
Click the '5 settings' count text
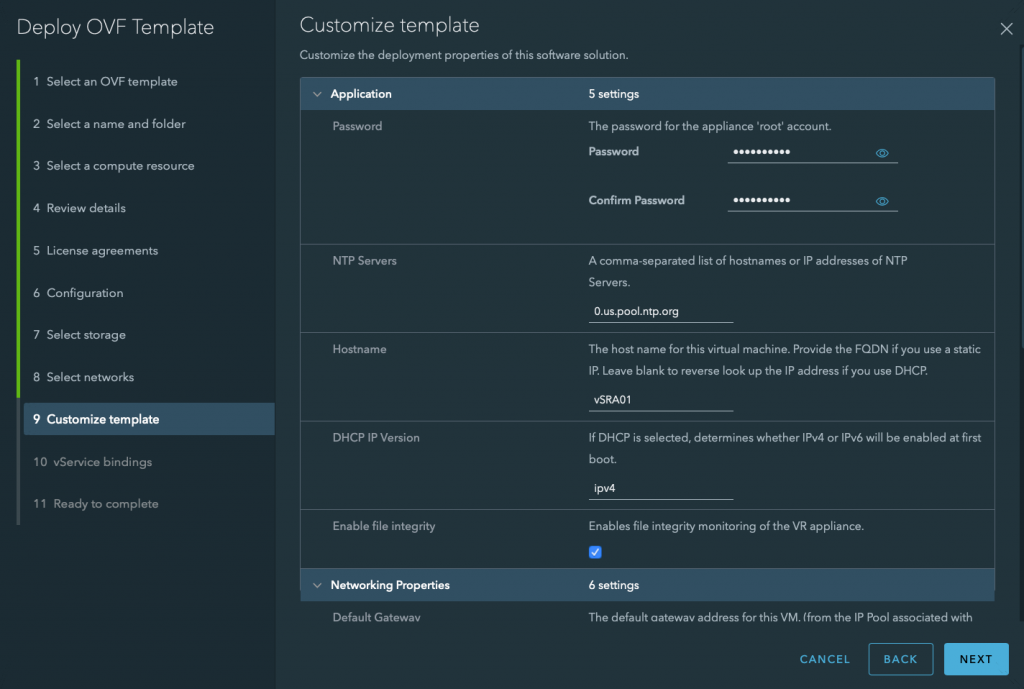pos(613,94)
